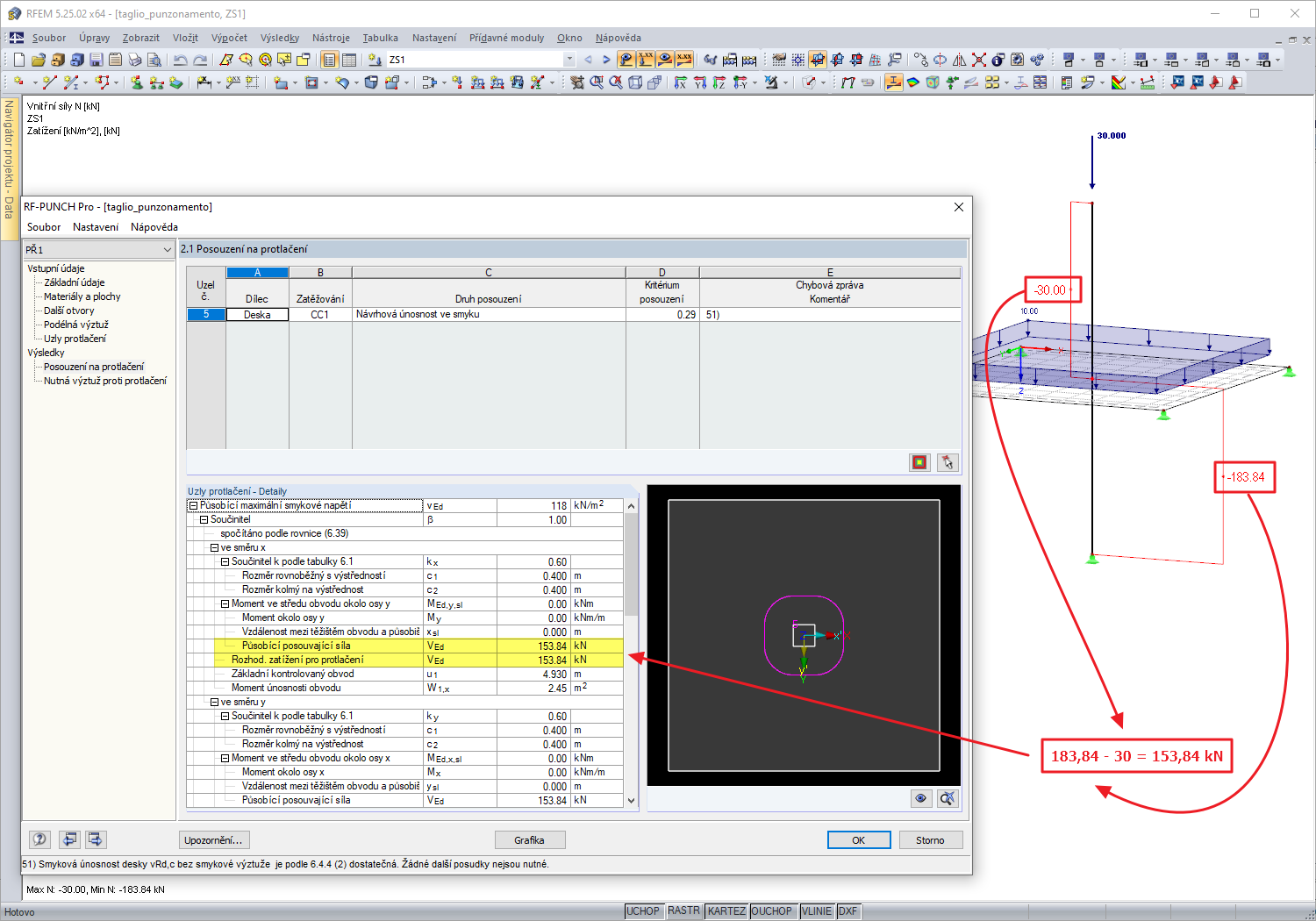Viewport: 1316px width, 921px height.
Task: Toggle the KARTEZ status bar option
Action: [726, 911]
